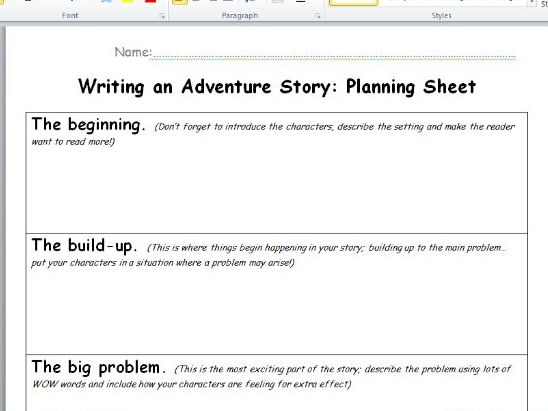548x411 pixels.
Task: Click on the dotted Name line
Action: pos(334,55)
